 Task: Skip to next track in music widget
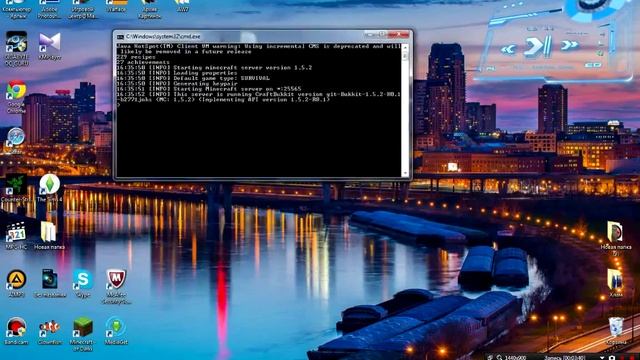tap(570, 45)
